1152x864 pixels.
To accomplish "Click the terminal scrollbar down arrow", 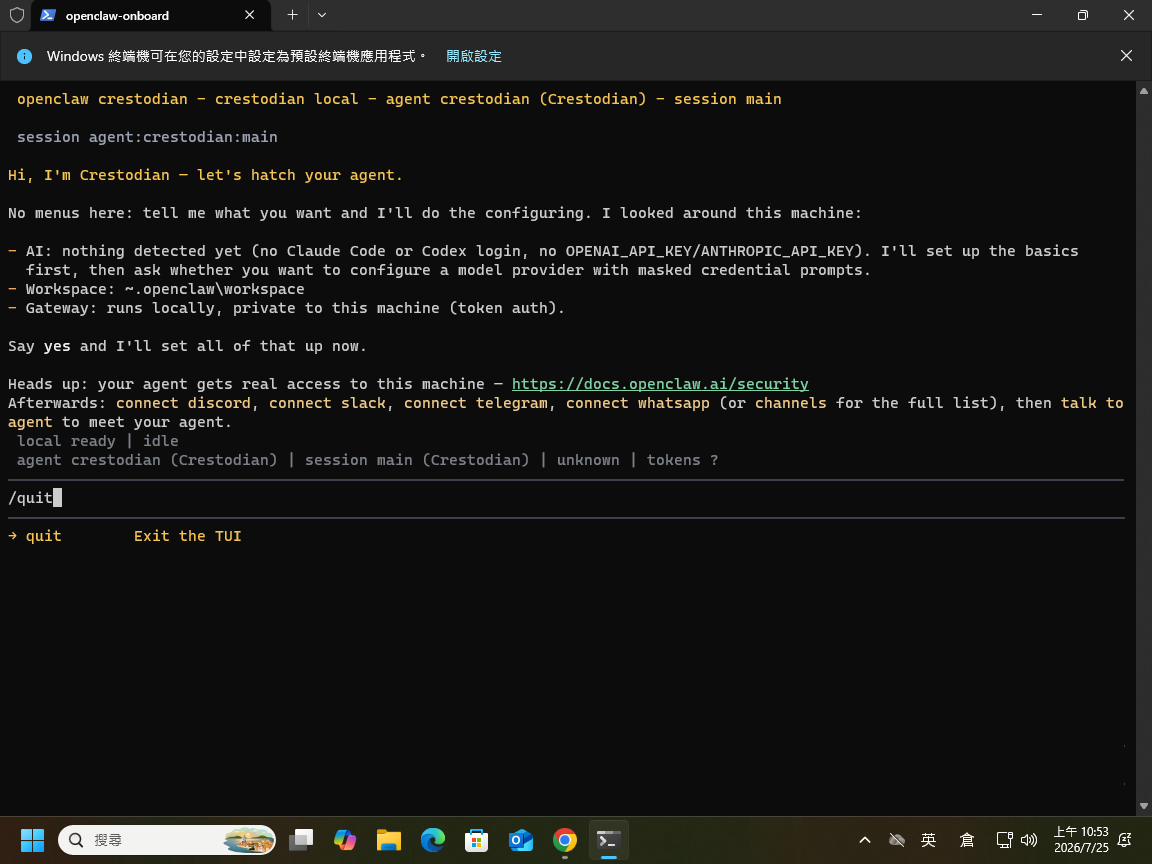I will click(x=1144, y=806).
